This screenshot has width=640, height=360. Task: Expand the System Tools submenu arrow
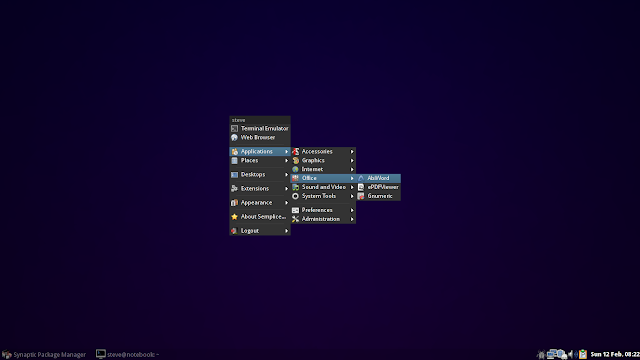tap(352, 196)
